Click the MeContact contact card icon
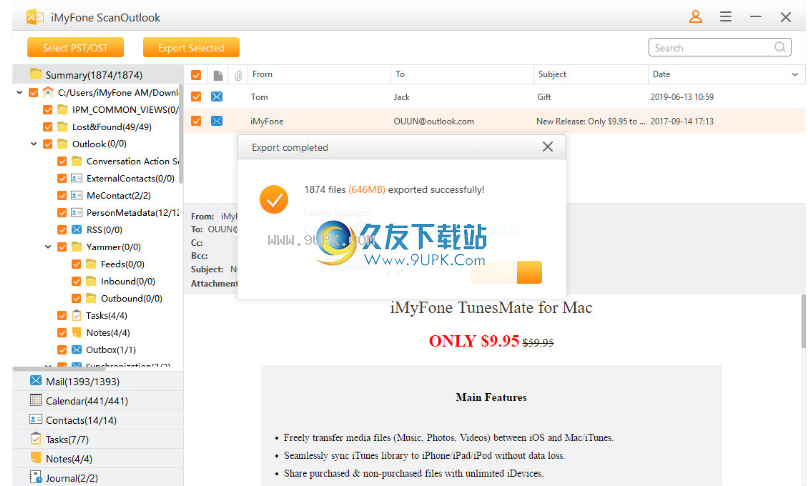 click(x=77, y=195)
